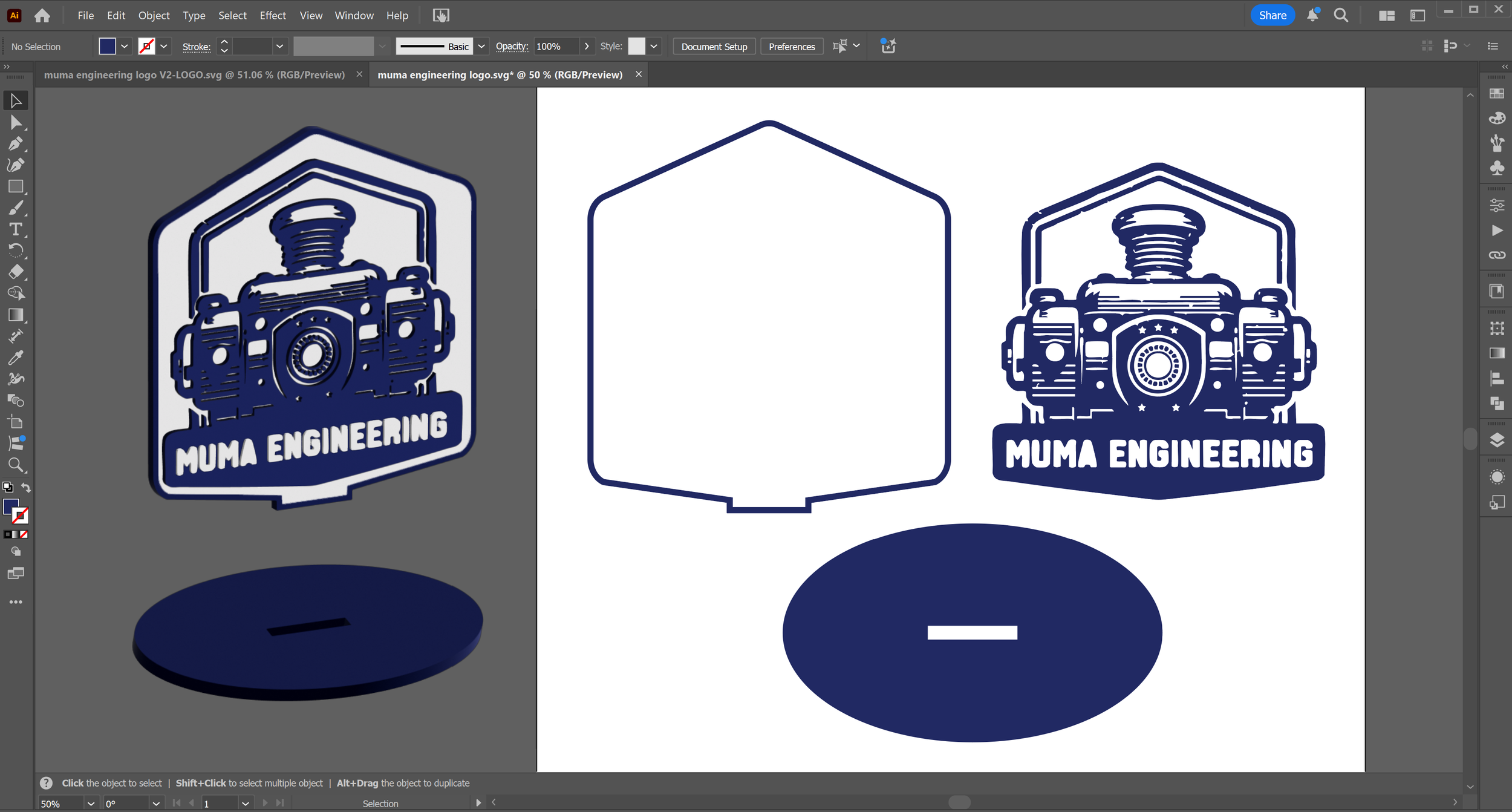Click the Opacity value field
The width and height of the screenshot is (1512, 812).
tap(556, 47)
